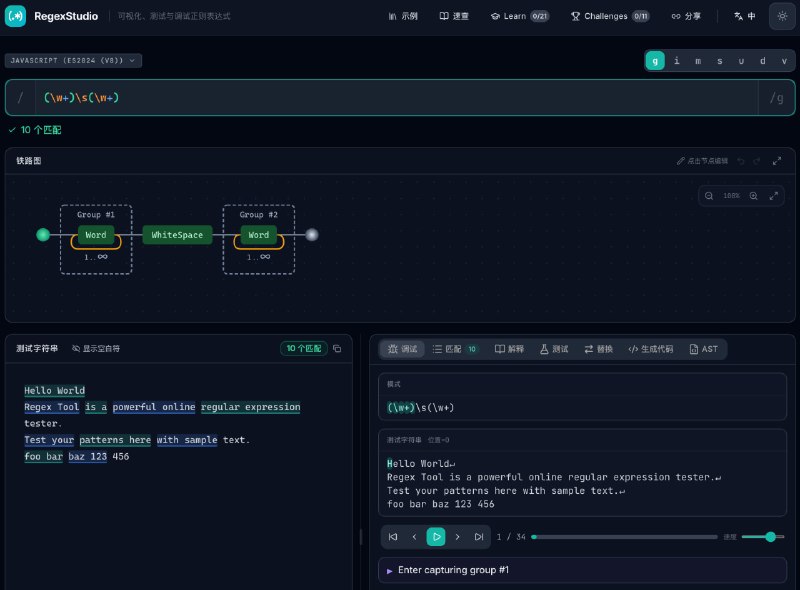Click the 分享 share link button
Viewport: 800px width, 590px height.
tap(686, 16)
